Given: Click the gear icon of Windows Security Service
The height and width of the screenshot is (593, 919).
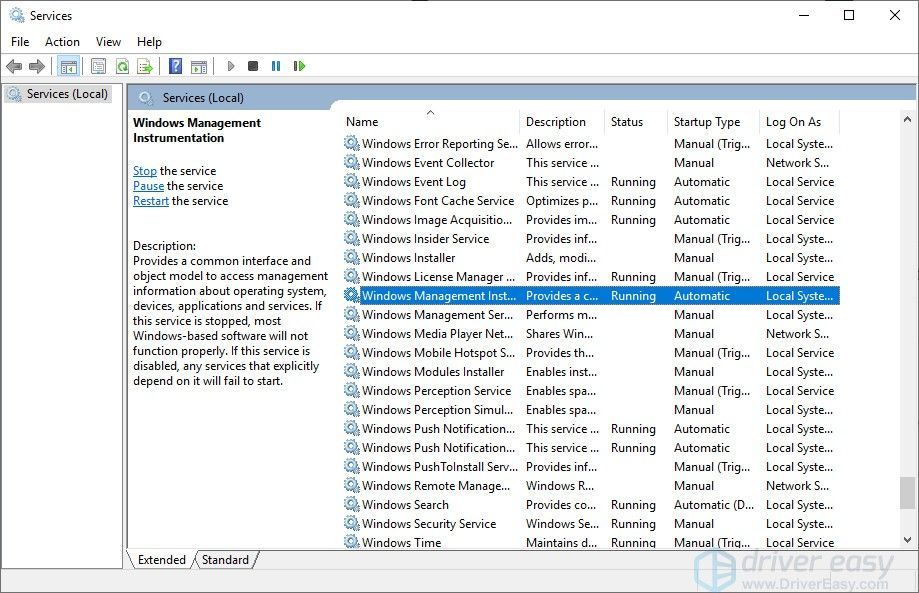Looking at the screenshot, I should click(352, 523).
